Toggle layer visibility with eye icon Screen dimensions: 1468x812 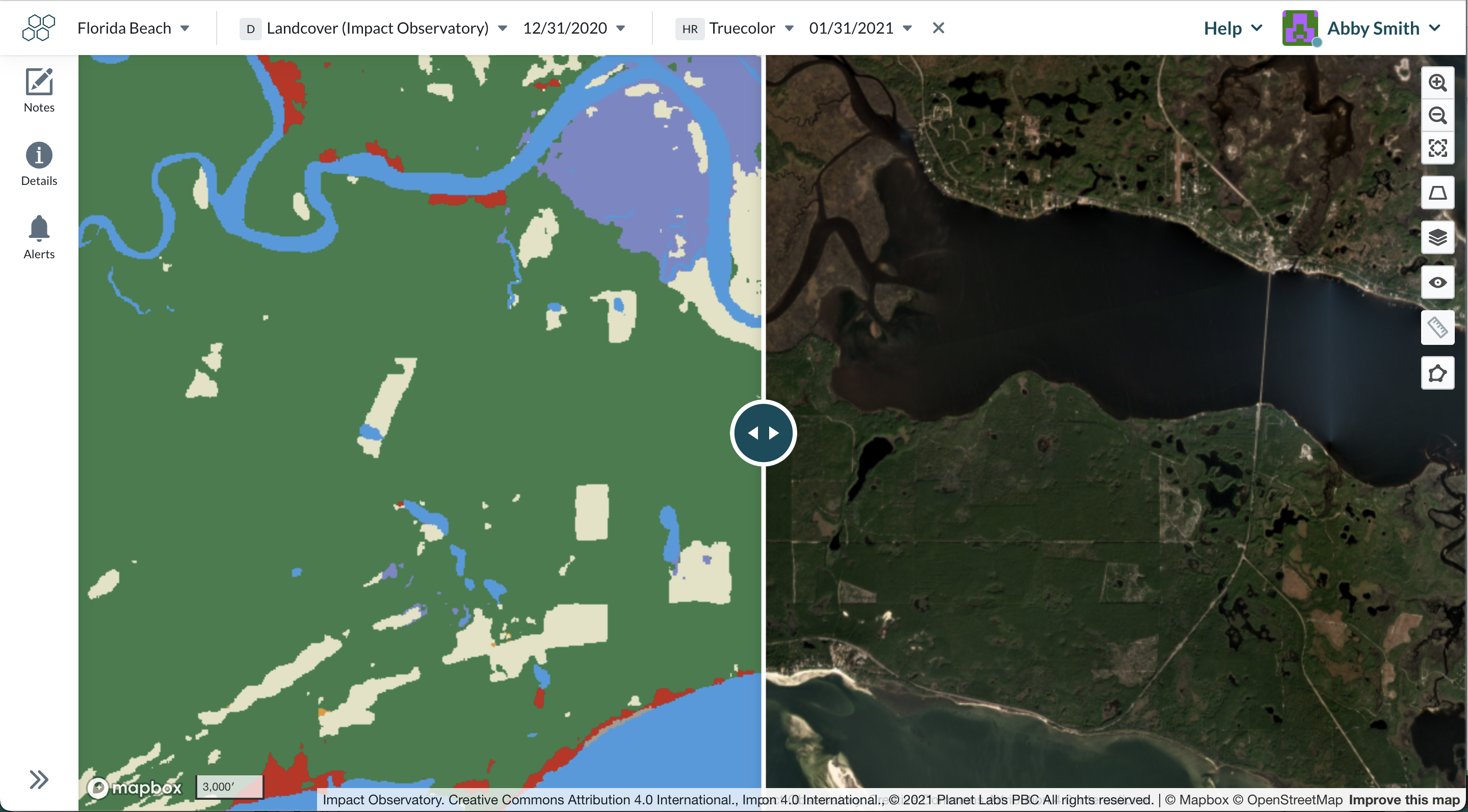[x=1437, y=282]
